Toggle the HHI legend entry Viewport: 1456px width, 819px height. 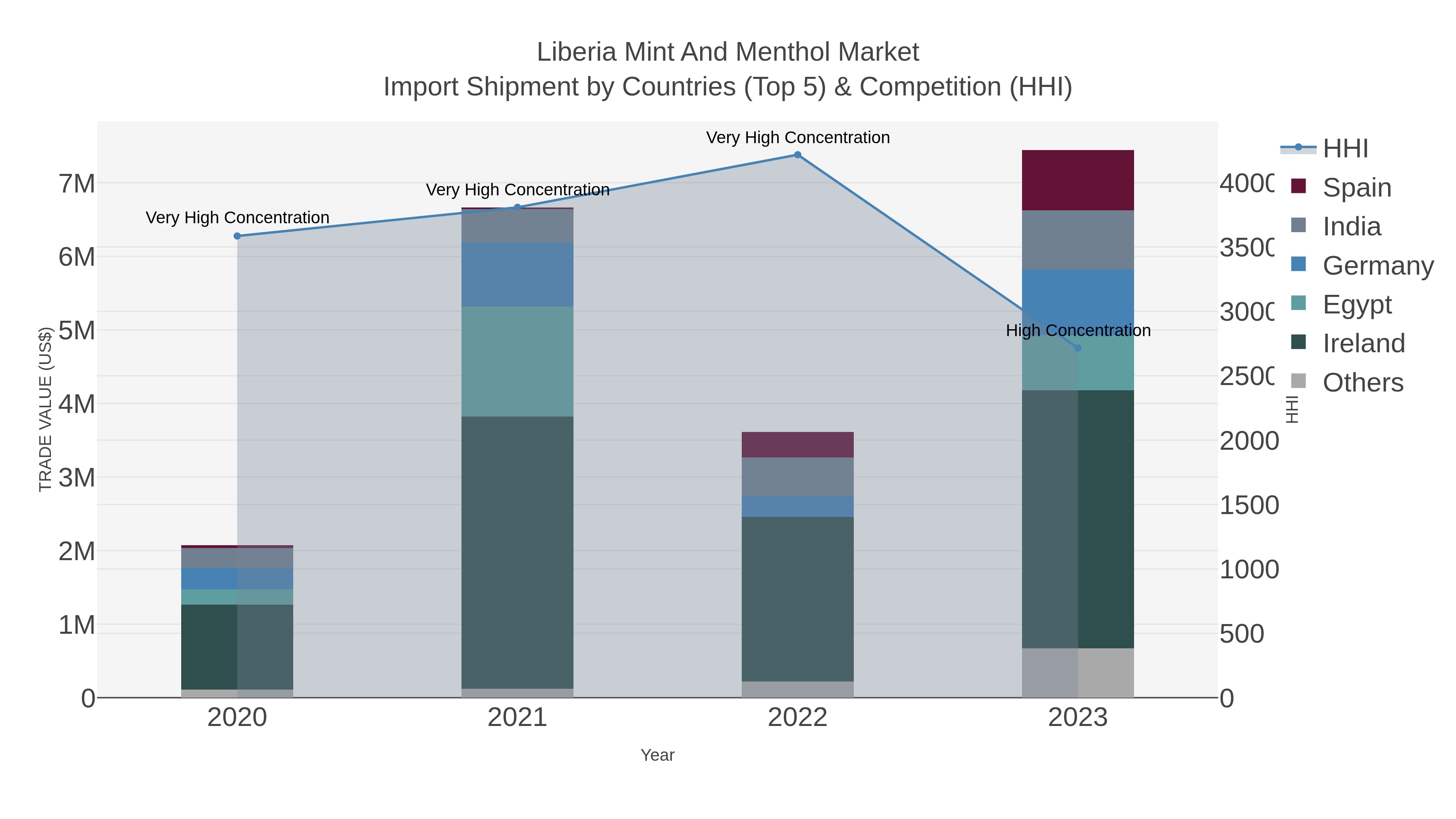[1324, 148]
